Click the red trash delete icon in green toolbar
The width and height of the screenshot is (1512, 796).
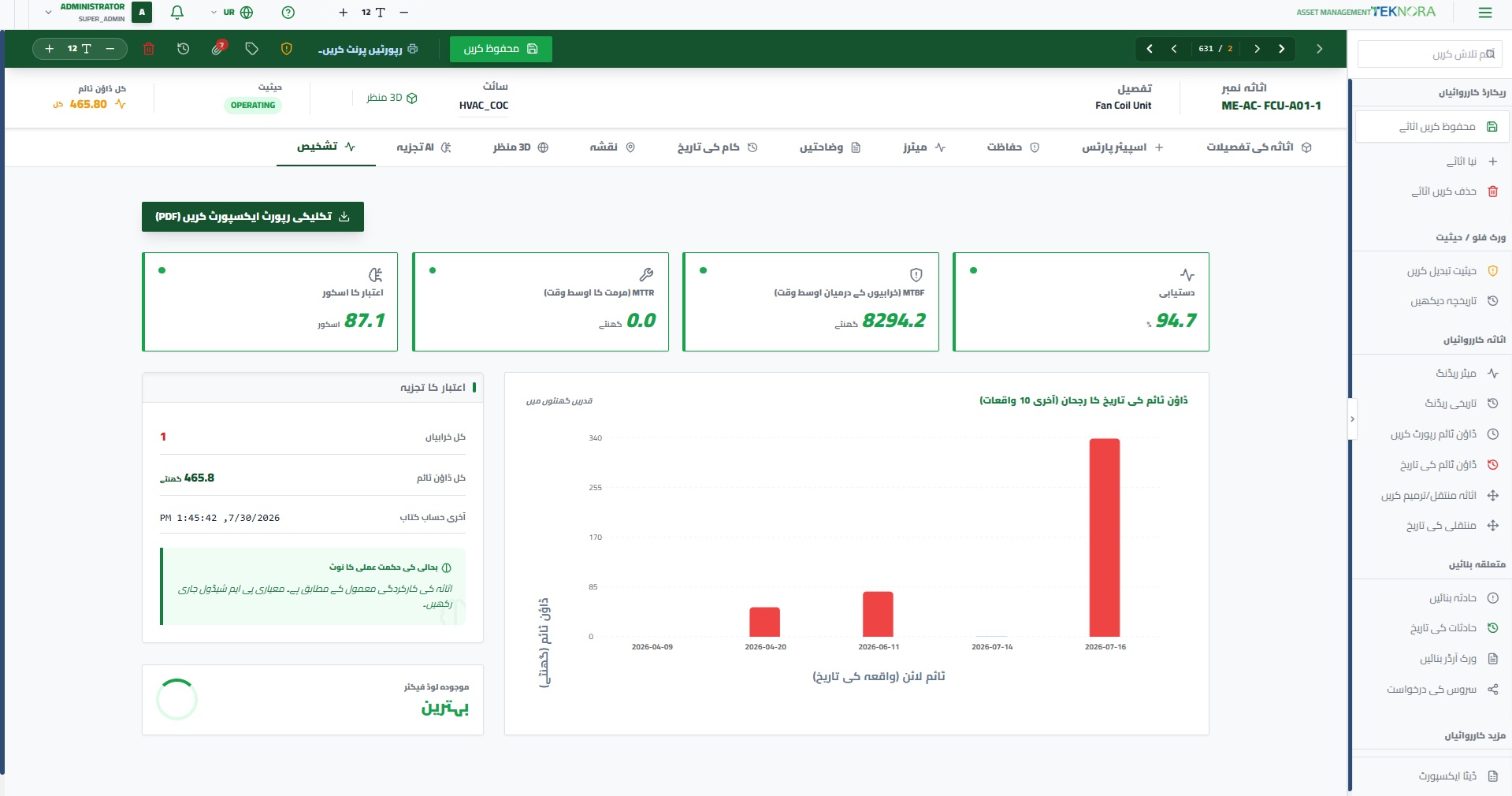(148, 49)
